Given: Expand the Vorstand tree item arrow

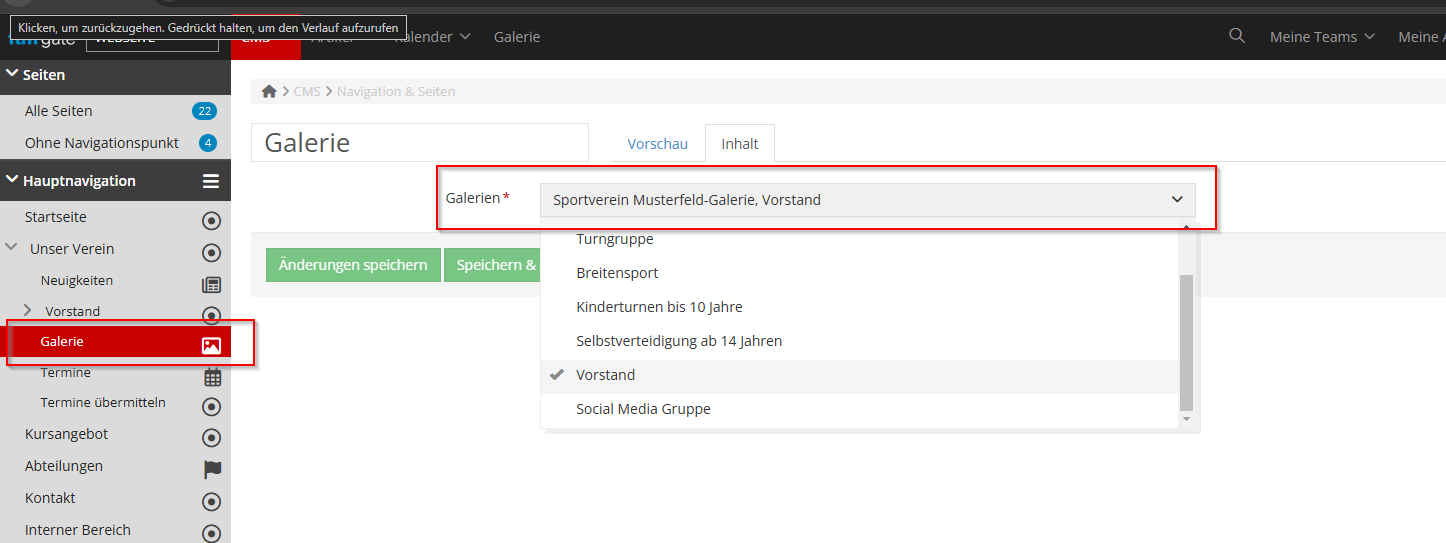Looking at the screenshot, I should coord(28,311).
